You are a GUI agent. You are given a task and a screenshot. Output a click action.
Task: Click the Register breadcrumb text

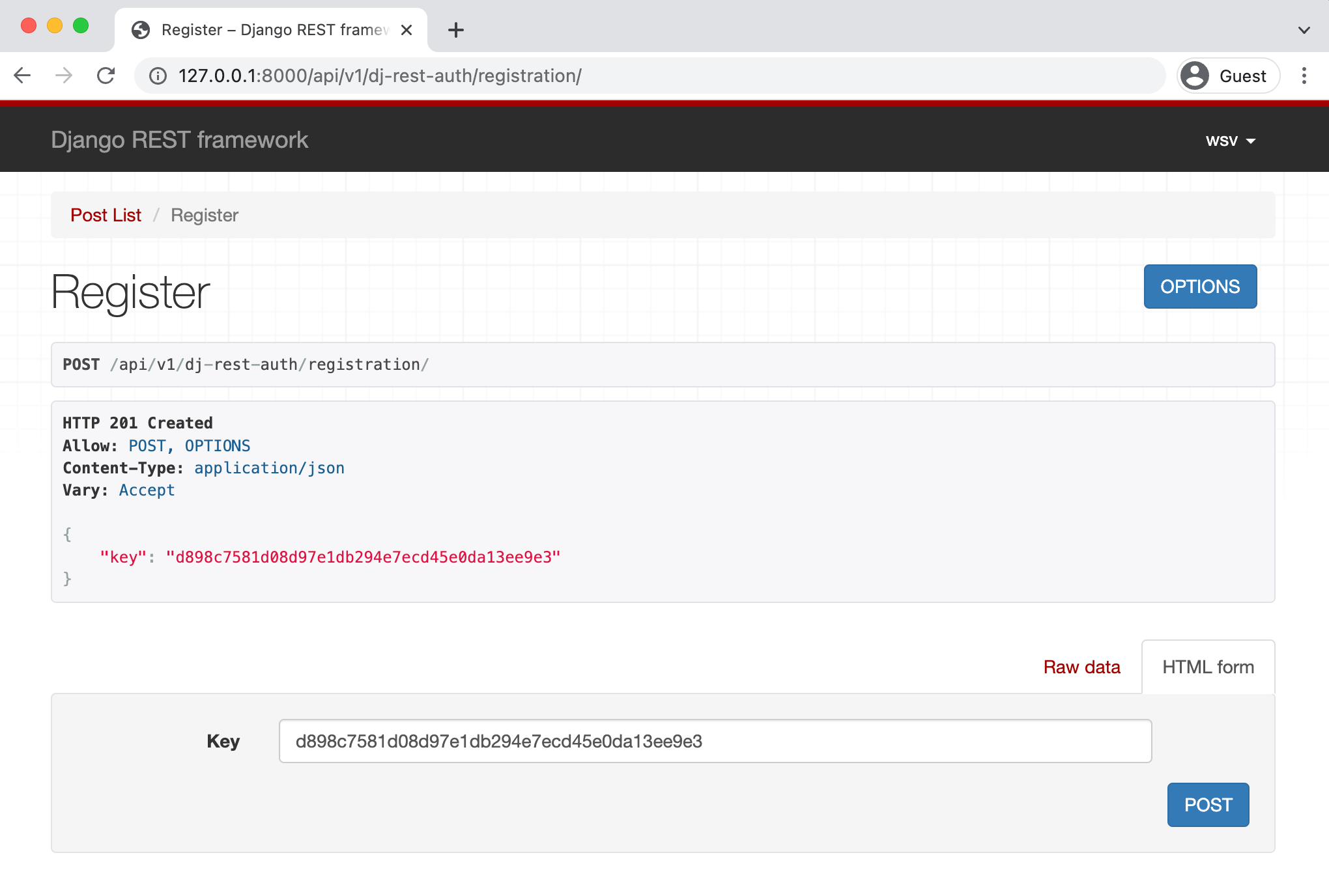point(205,215)
